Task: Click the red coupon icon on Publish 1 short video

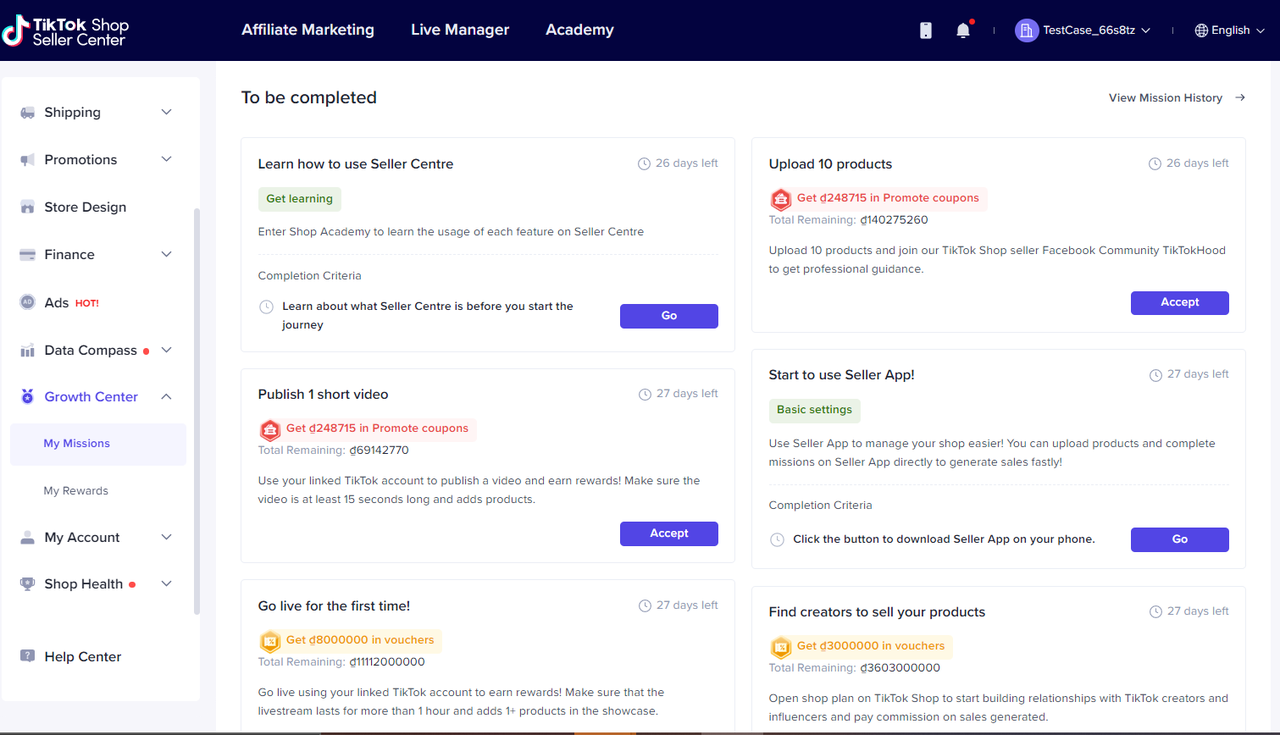Action: (x=270, y=430)
